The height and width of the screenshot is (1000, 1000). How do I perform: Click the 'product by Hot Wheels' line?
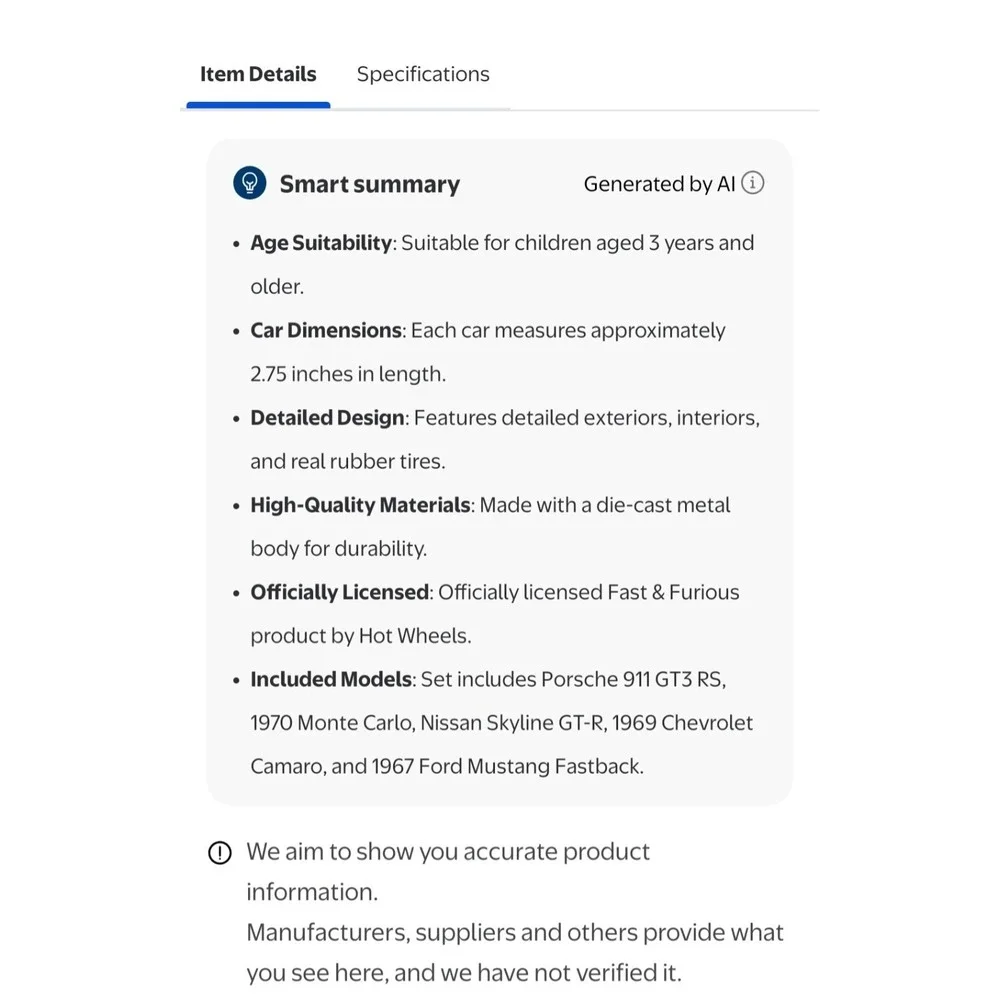[x=361, y=636]
